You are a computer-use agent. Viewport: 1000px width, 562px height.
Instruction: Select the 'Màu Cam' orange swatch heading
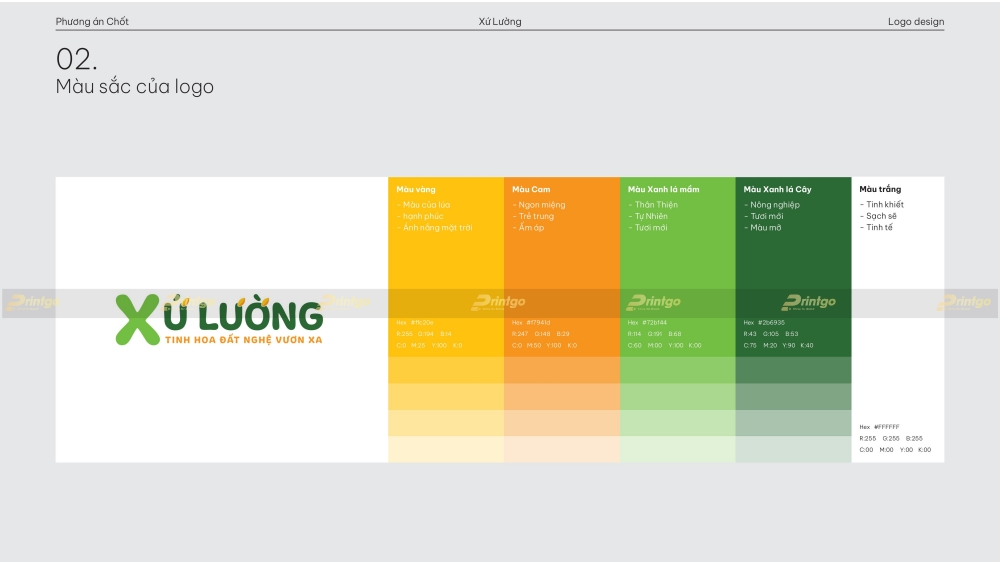(531, 189)
